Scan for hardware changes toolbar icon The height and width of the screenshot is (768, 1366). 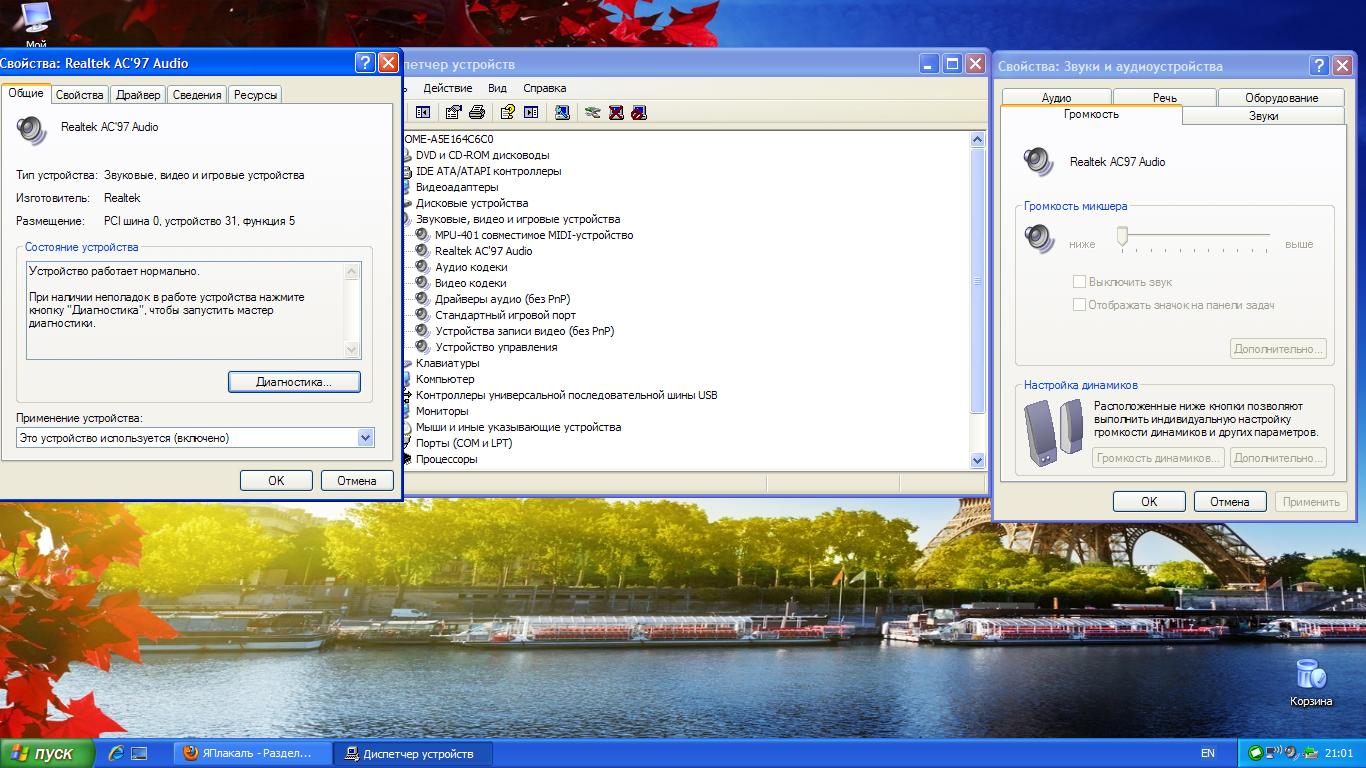562,112
